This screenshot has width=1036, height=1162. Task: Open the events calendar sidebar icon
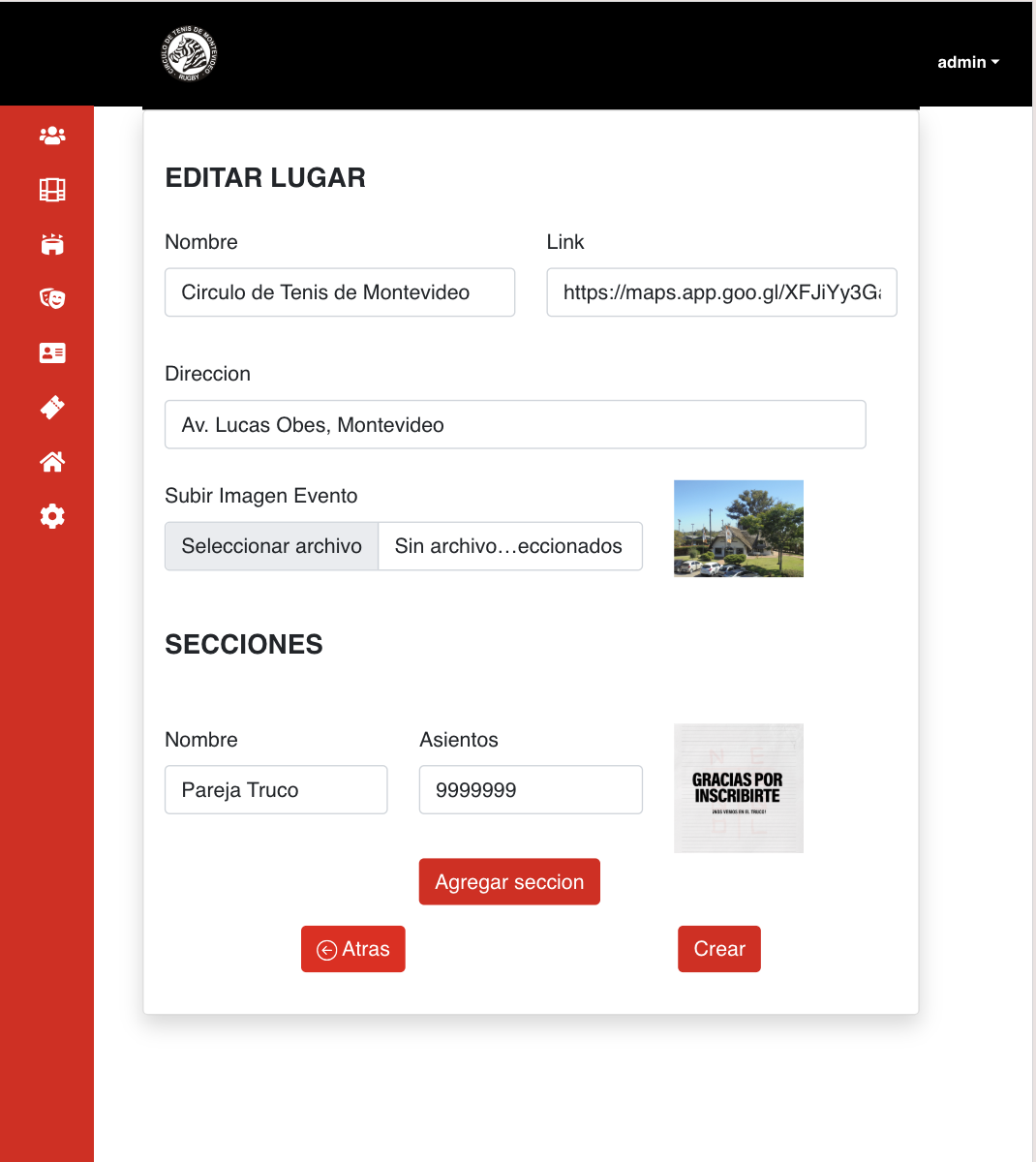click(x=52, y=244)
